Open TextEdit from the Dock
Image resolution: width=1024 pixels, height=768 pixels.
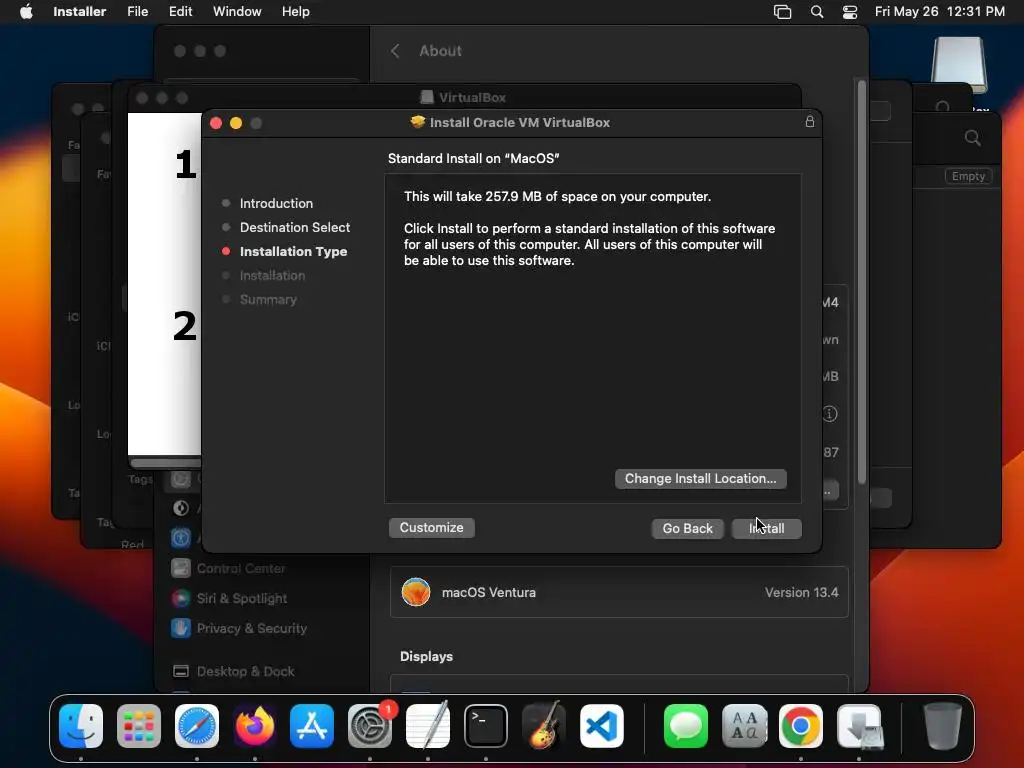coord(428,726)
